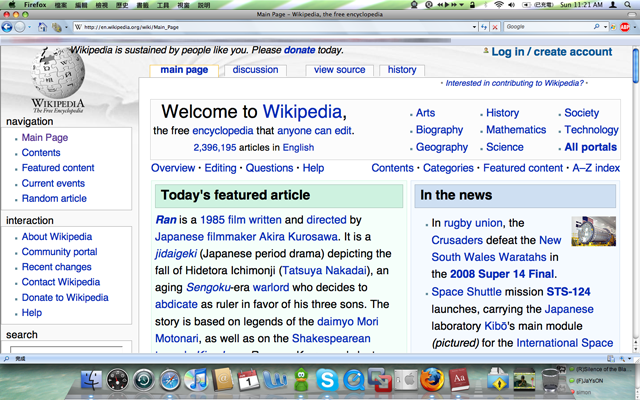Open Recent changes in sidebar
The width and height of the screenshot is (640, 400).
pyautogui.click(x=57, y=267)
